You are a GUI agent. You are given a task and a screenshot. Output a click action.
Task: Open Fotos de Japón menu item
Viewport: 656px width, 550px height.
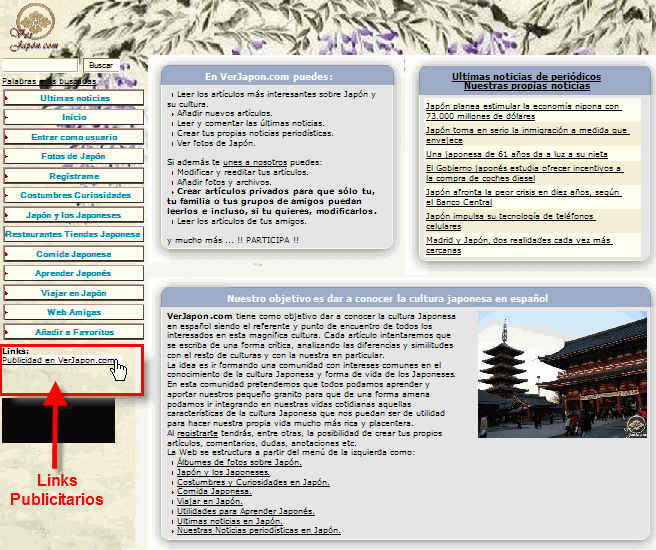coord(74,156)
